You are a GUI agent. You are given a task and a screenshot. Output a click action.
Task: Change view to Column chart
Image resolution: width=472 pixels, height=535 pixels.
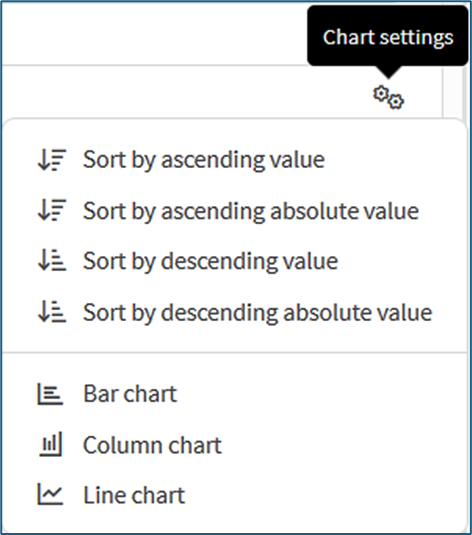[x=152, y=445]
